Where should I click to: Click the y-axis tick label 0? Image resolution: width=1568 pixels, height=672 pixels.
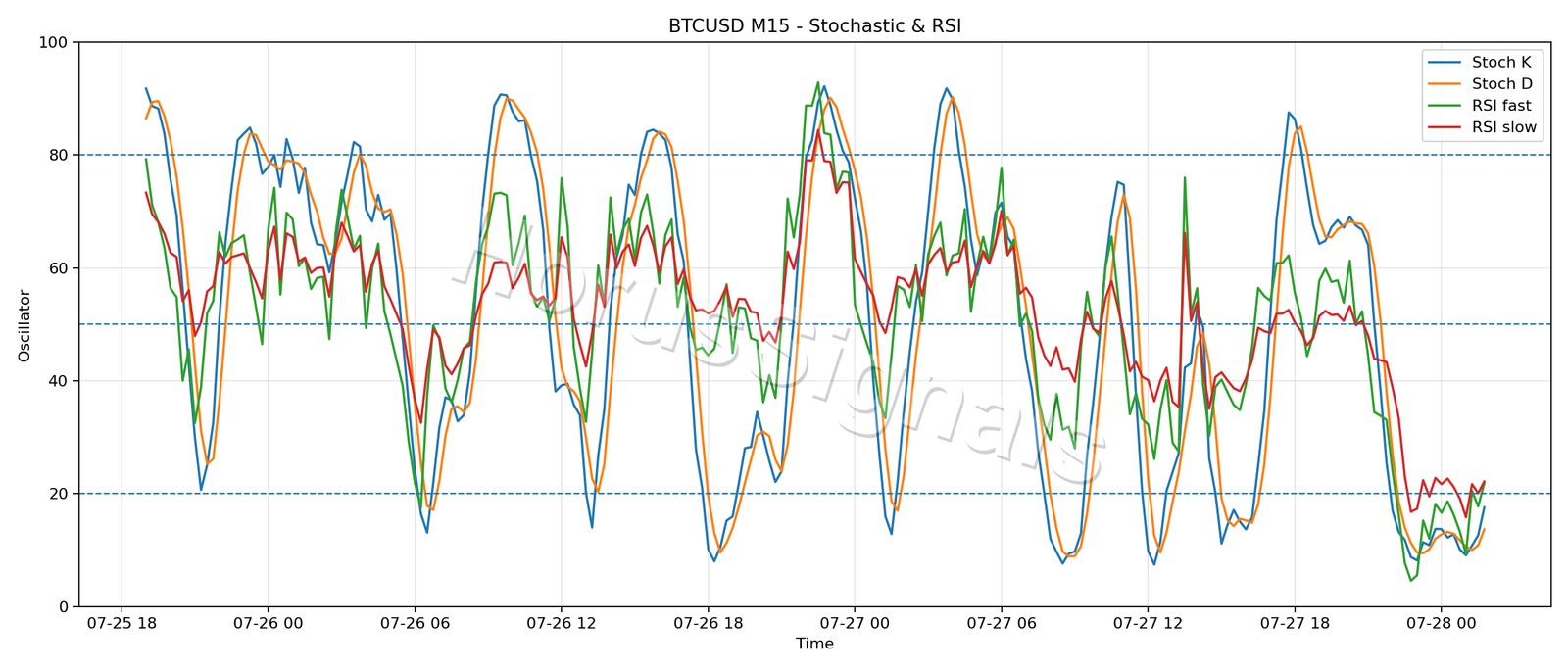[x=64, y=607]
